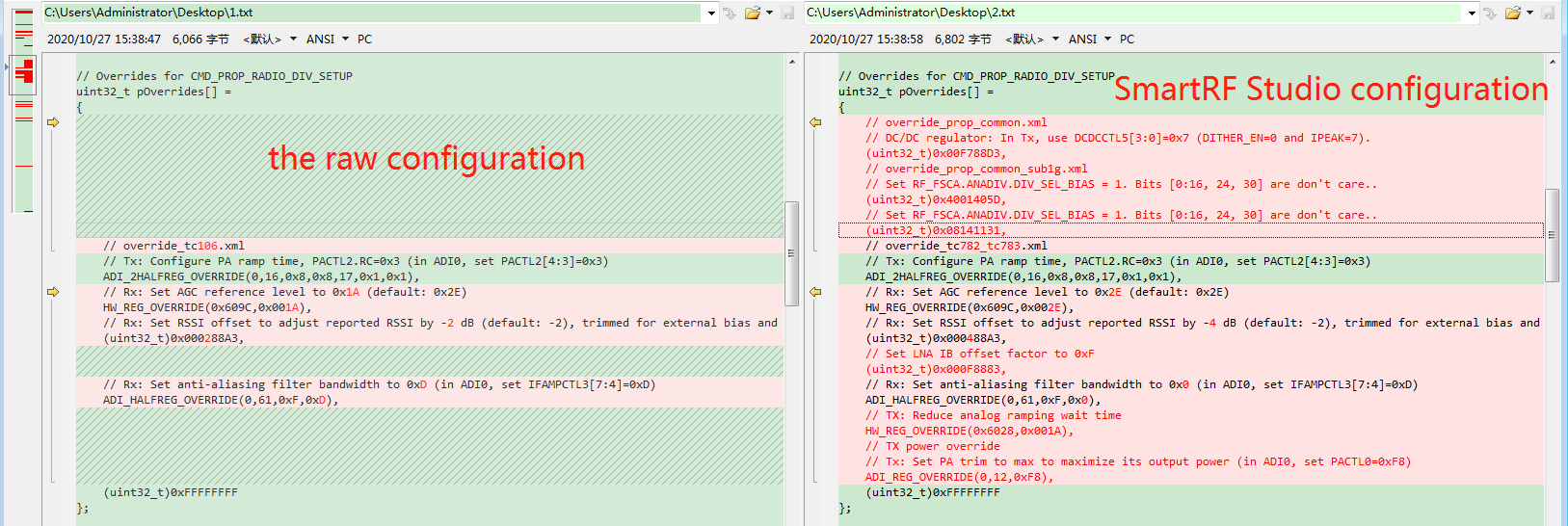
Task: Click left pane vertical scrollbar thumb
Action: (791, 252)
